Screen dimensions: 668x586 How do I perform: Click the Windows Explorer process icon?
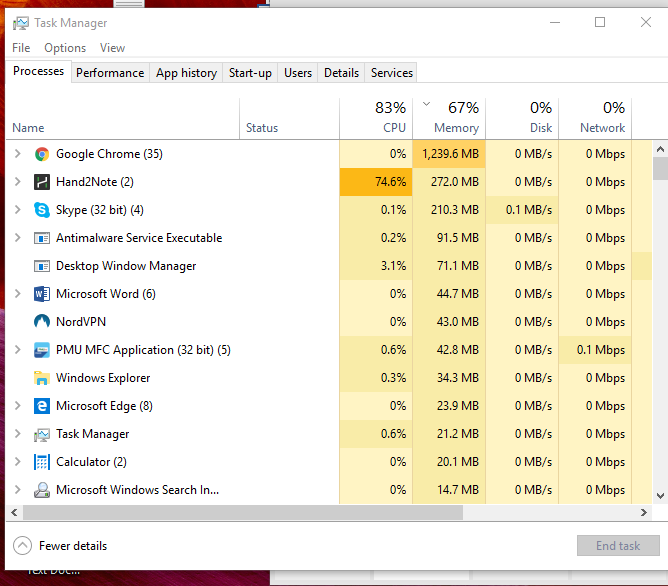[x=42, y=378]
